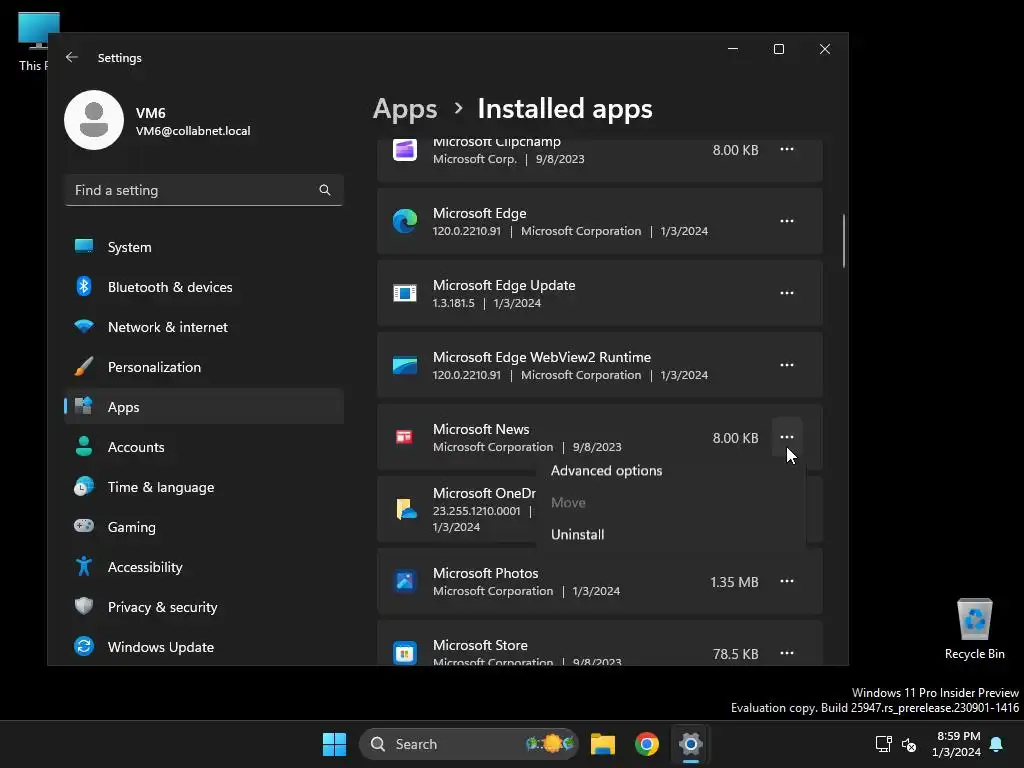Click the taskbar Search box
The height and width of the screenshot is (768, 1024).
pyautogui.click(x=468, y=744)
